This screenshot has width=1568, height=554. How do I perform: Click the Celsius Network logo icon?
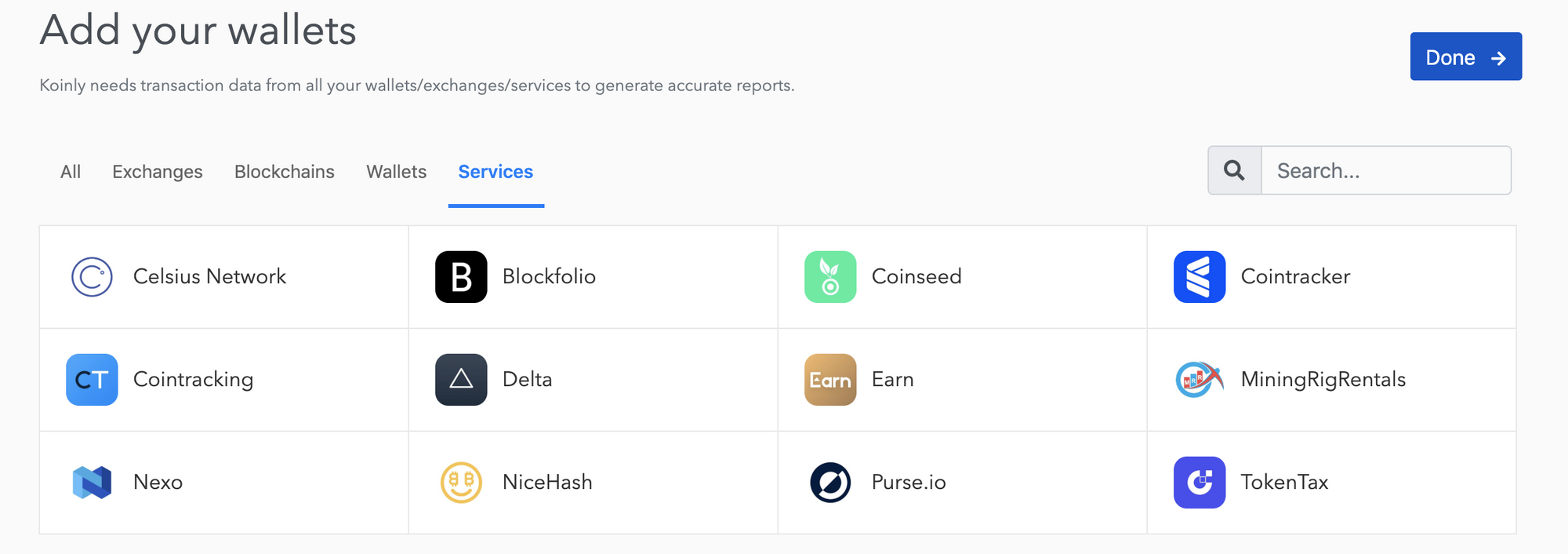(x=92, y=277)
